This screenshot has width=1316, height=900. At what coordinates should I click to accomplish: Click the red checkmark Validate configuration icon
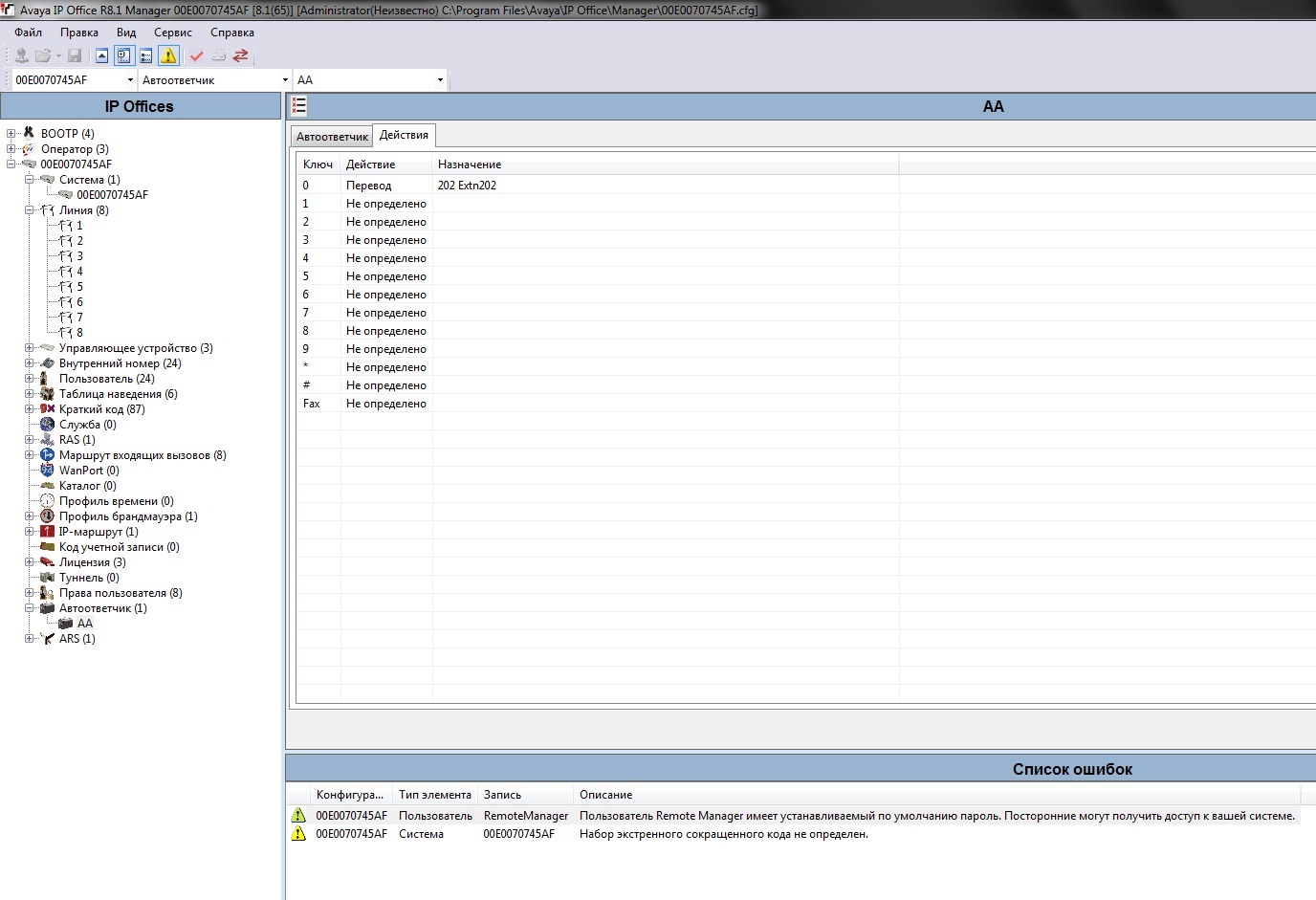tap(197, 55)
